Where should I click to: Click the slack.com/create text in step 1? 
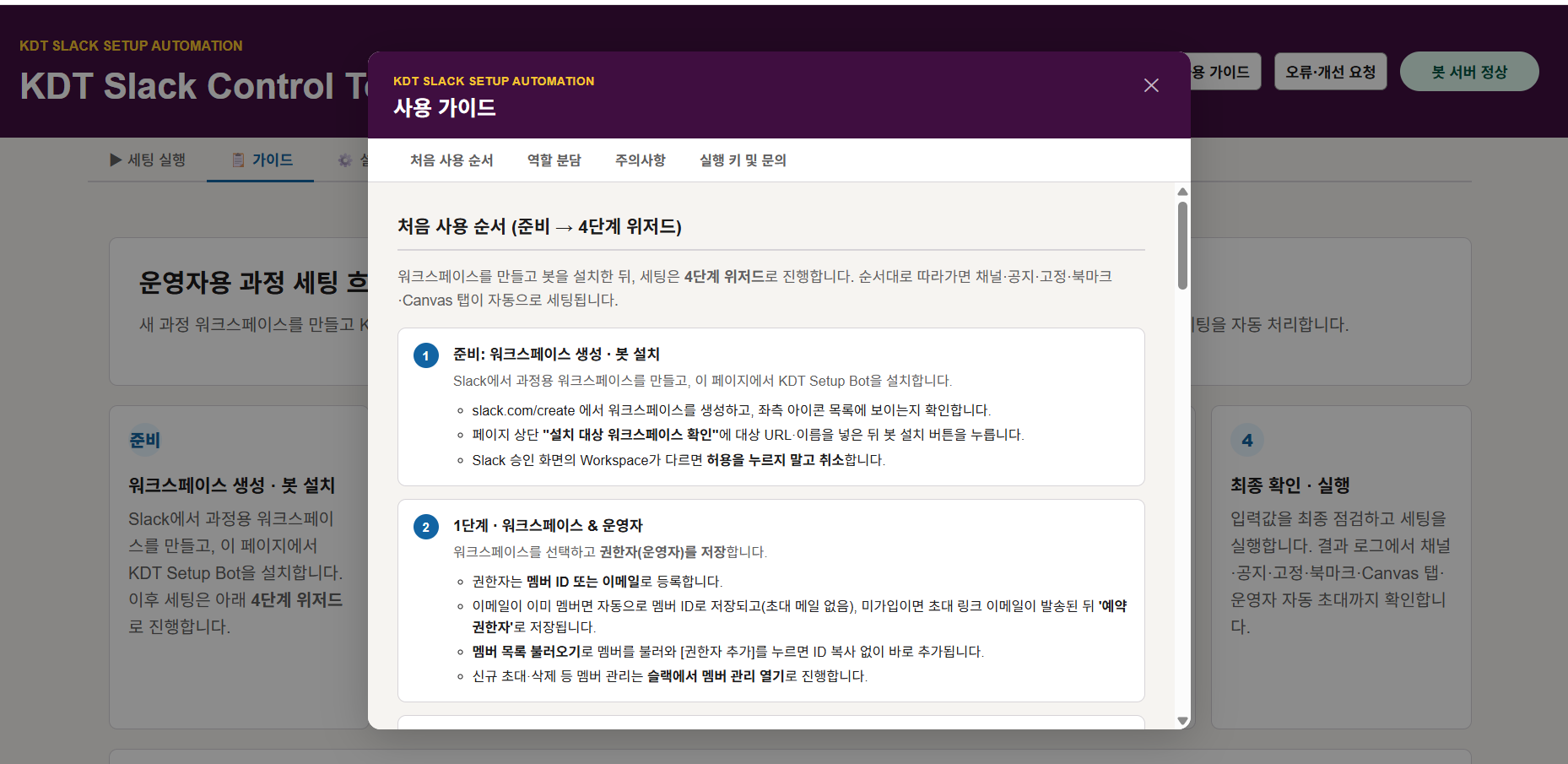tap(523, 410)
